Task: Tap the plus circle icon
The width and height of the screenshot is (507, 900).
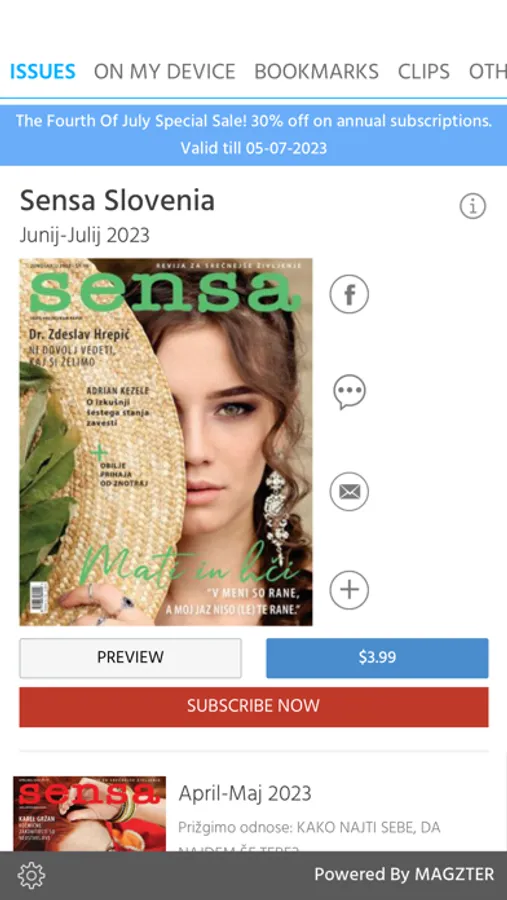Action: point(349,590)
